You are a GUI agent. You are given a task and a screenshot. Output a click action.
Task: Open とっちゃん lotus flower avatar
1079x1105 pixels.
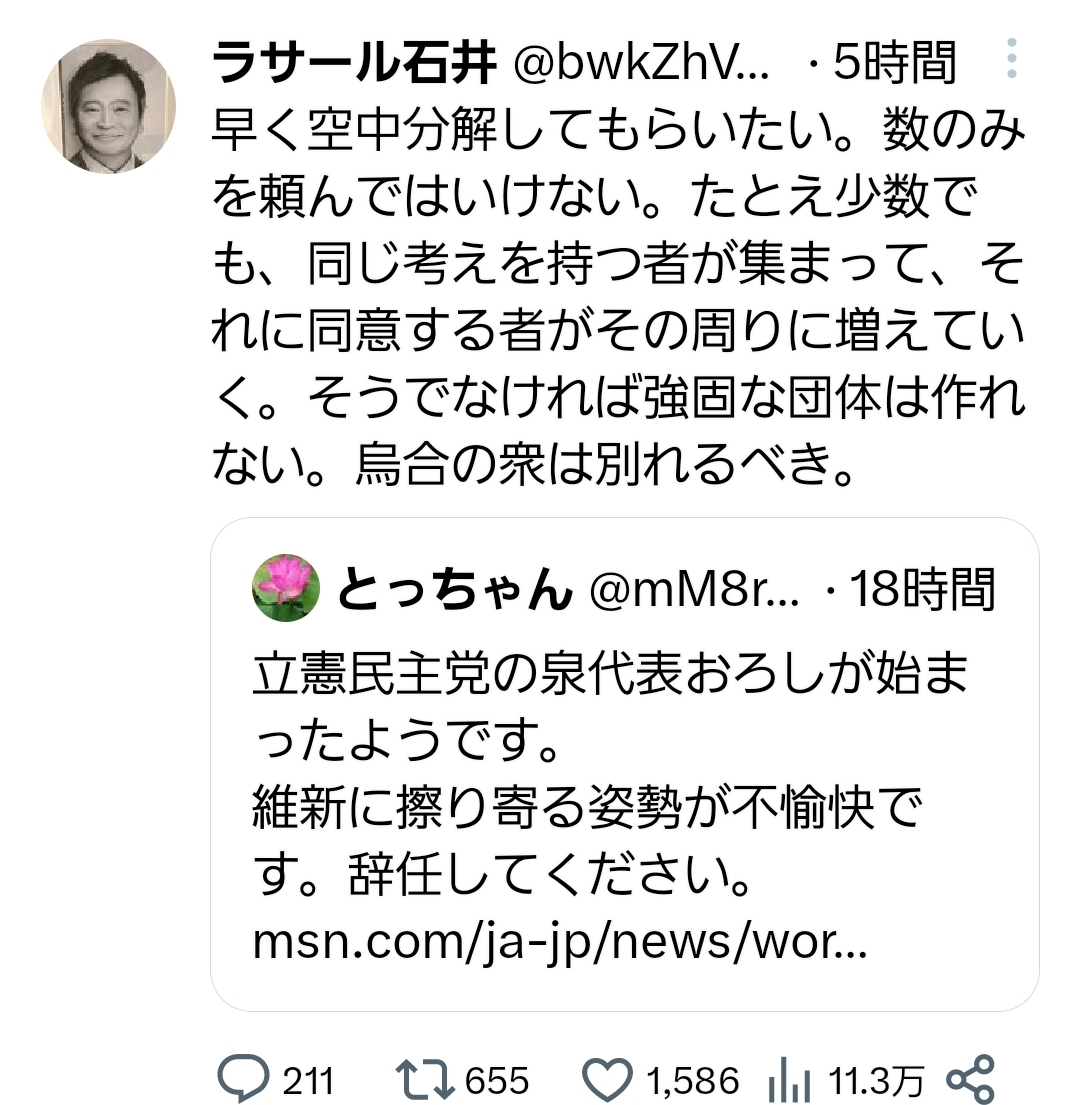[286, 588]
